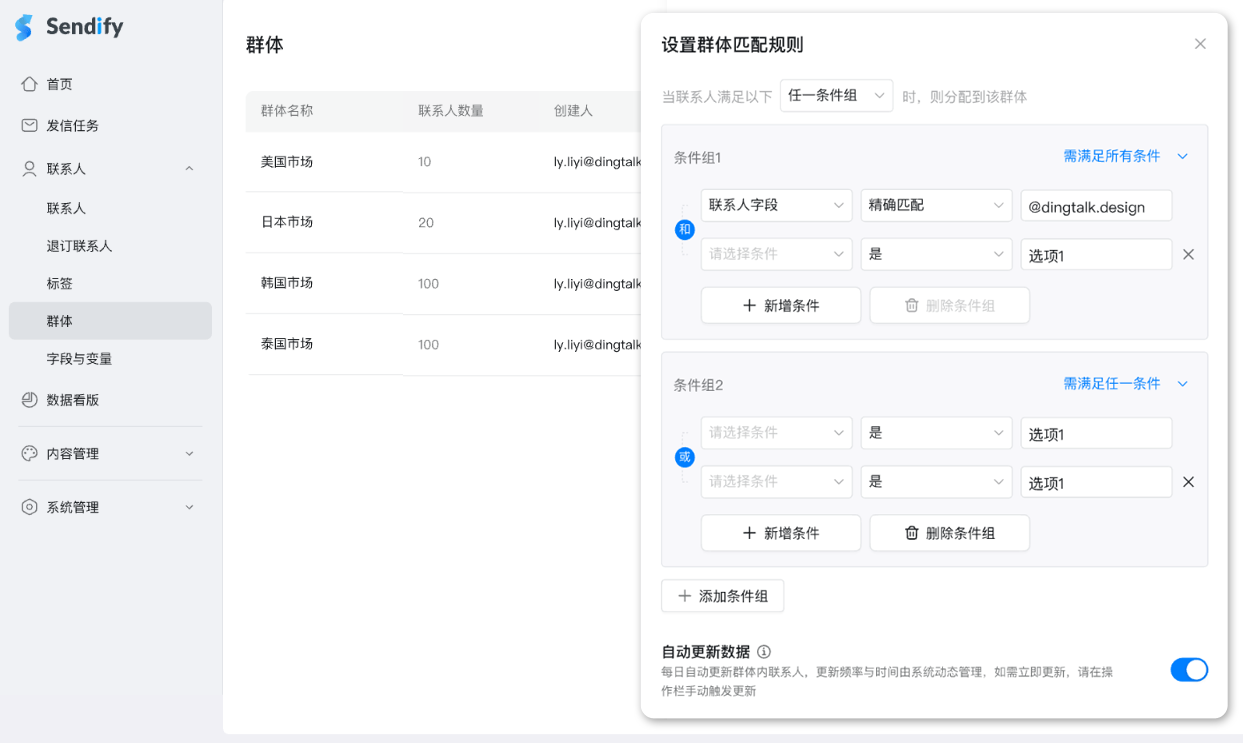Remove the second condition row using the X icon
This screenshot has height=743, width=1243.
point(1188,254)
